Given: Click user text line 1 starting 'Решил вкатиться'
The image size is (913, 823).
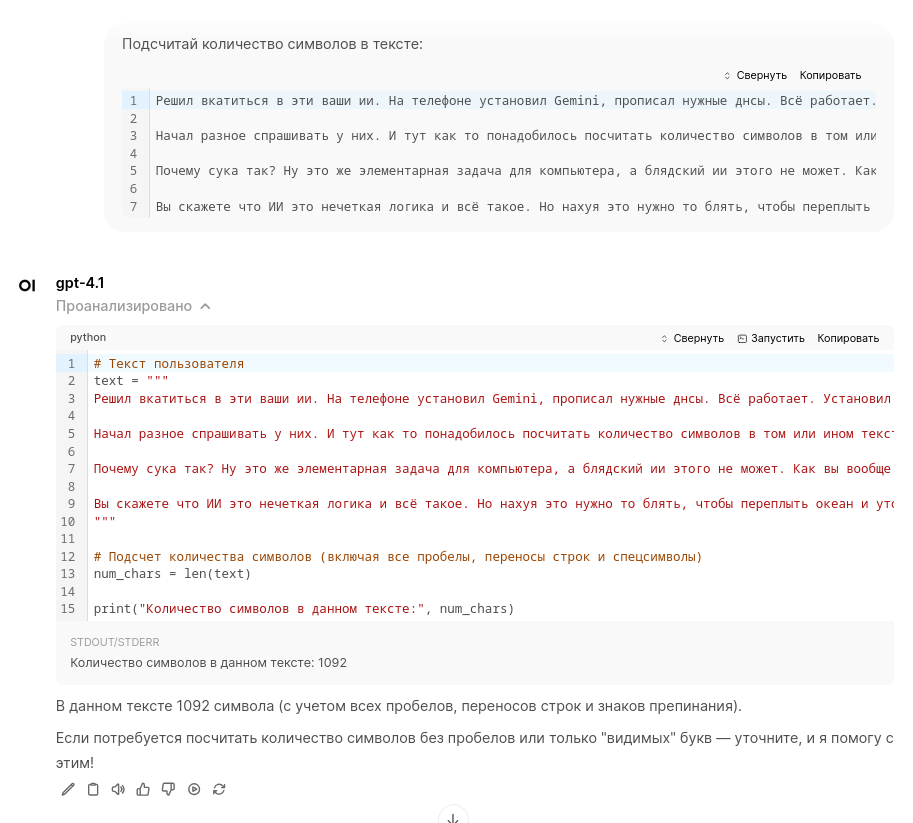Looking at the screenshot, I should pos(516,101).
